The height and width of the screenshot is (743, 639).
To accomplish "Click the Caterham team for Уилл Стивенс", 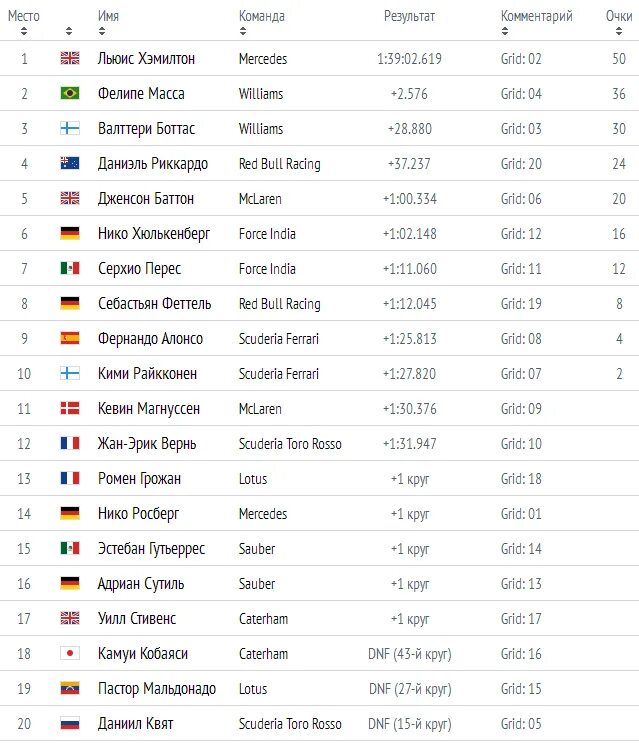I will pos(263,618).
